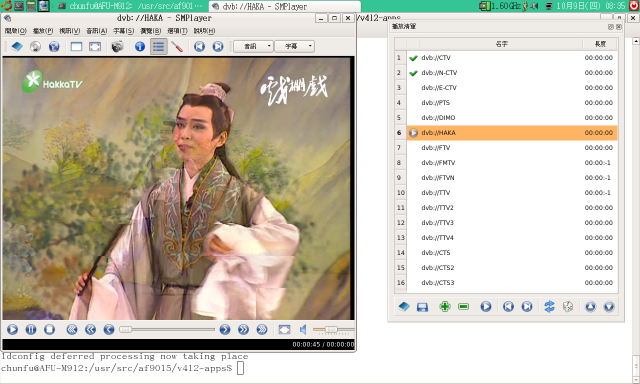Open the 選項(T) menu
The width and height of the screenshot is (640, 384).
pos(177,31)
